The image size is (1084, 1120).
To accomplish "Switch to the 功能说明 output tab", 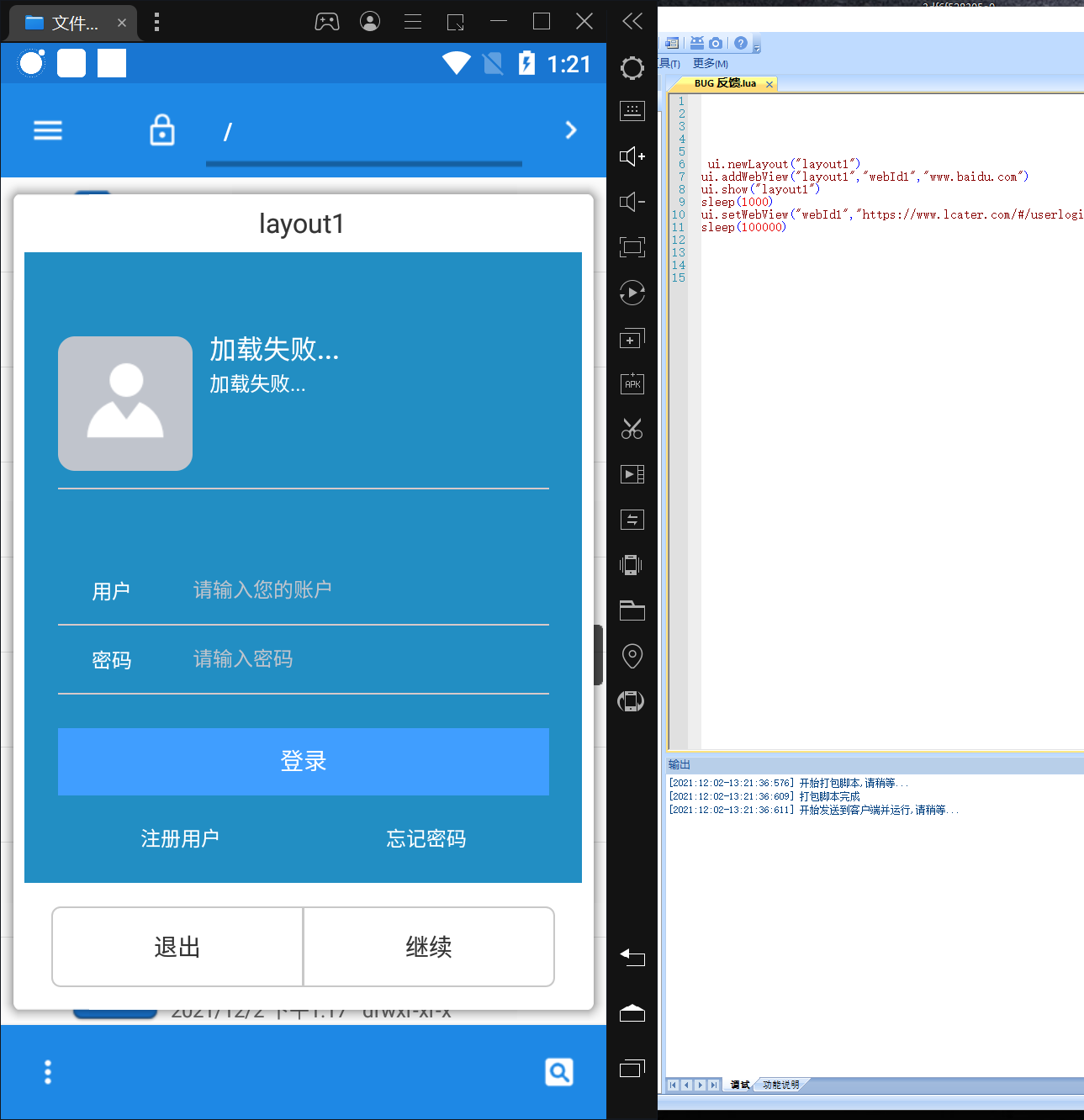I will coord(781,1085).
